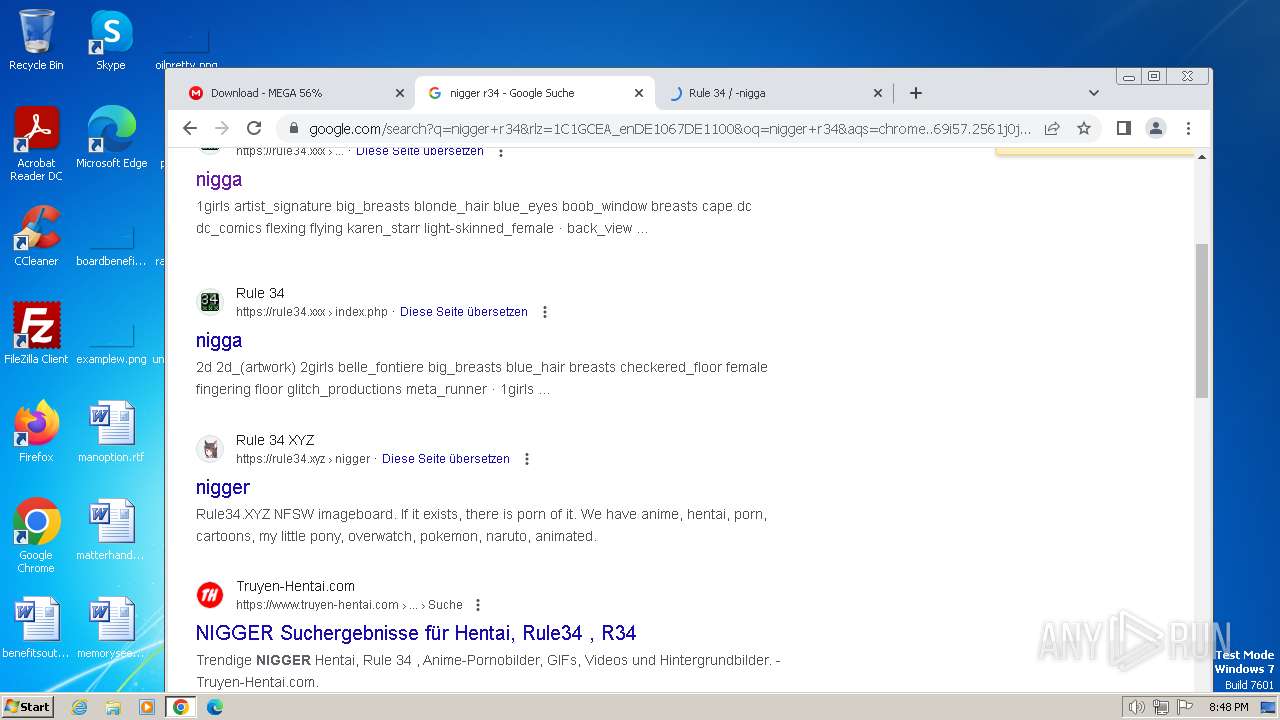Go back using the Chrome back arrow
The height and width of the screenshot is (720, 1280).
[190, 128]
